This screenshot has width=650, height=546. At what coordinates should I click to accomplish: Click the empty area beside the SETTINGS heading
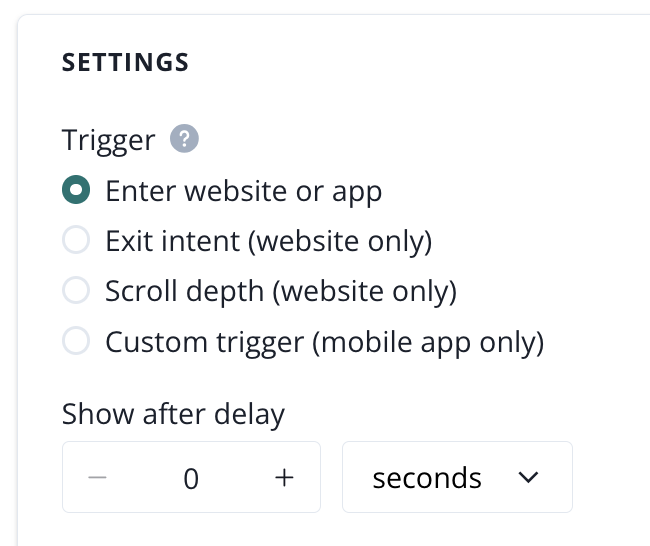(x=400, y=63)
